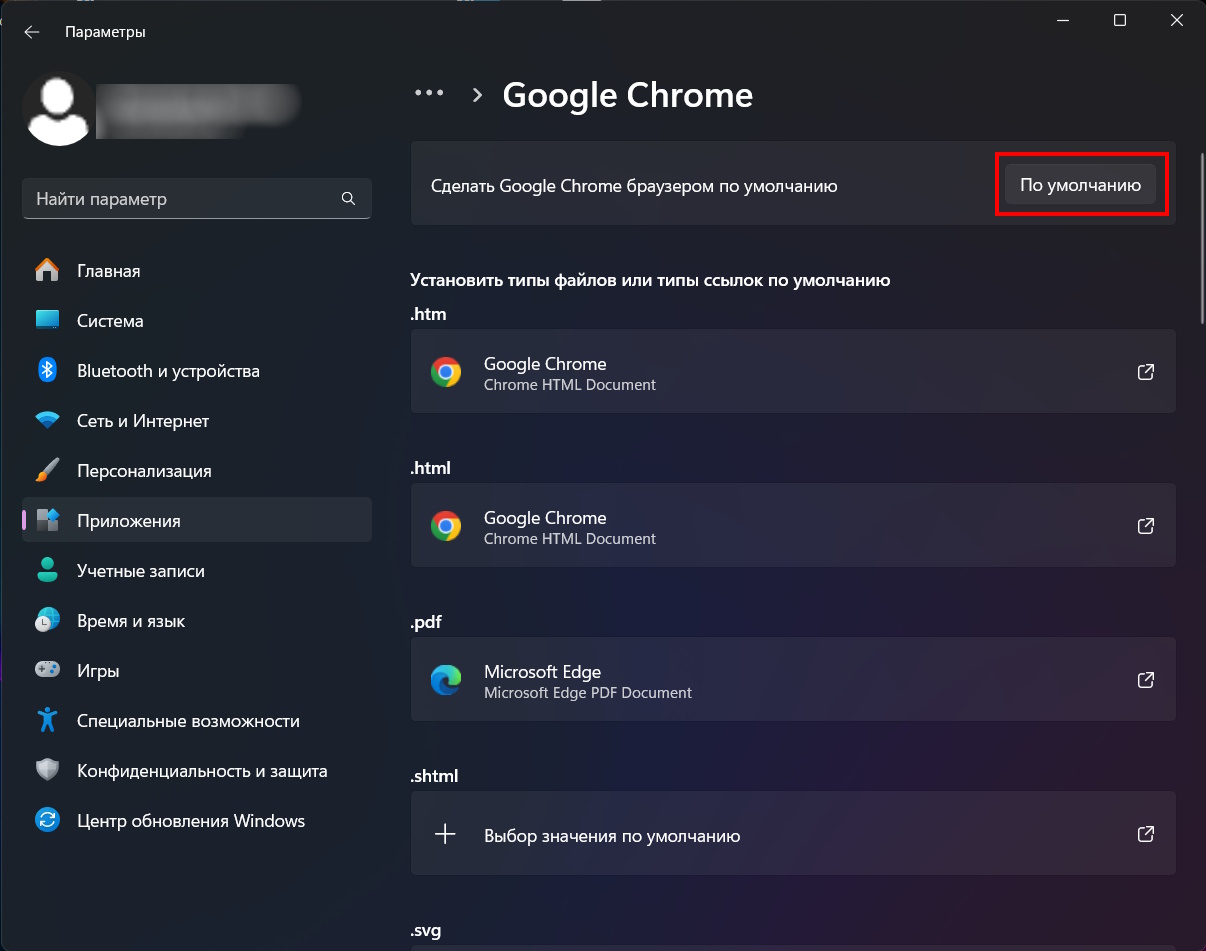Maximize the Параметры window
Image resolution: width=1206 pixels, height=951 pixels.
click(x=1120, y=20)
